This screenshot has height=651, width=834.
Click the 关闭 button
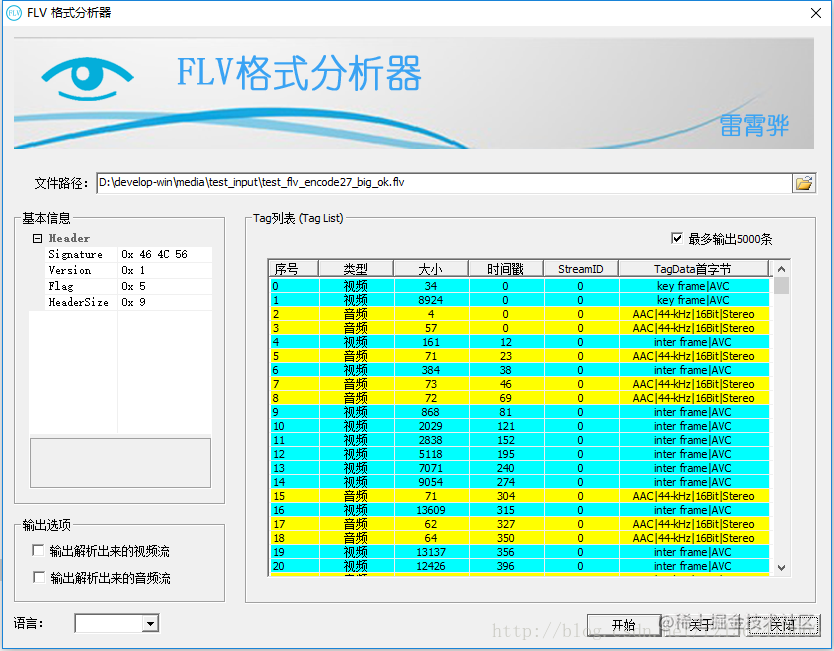point(783,624)
